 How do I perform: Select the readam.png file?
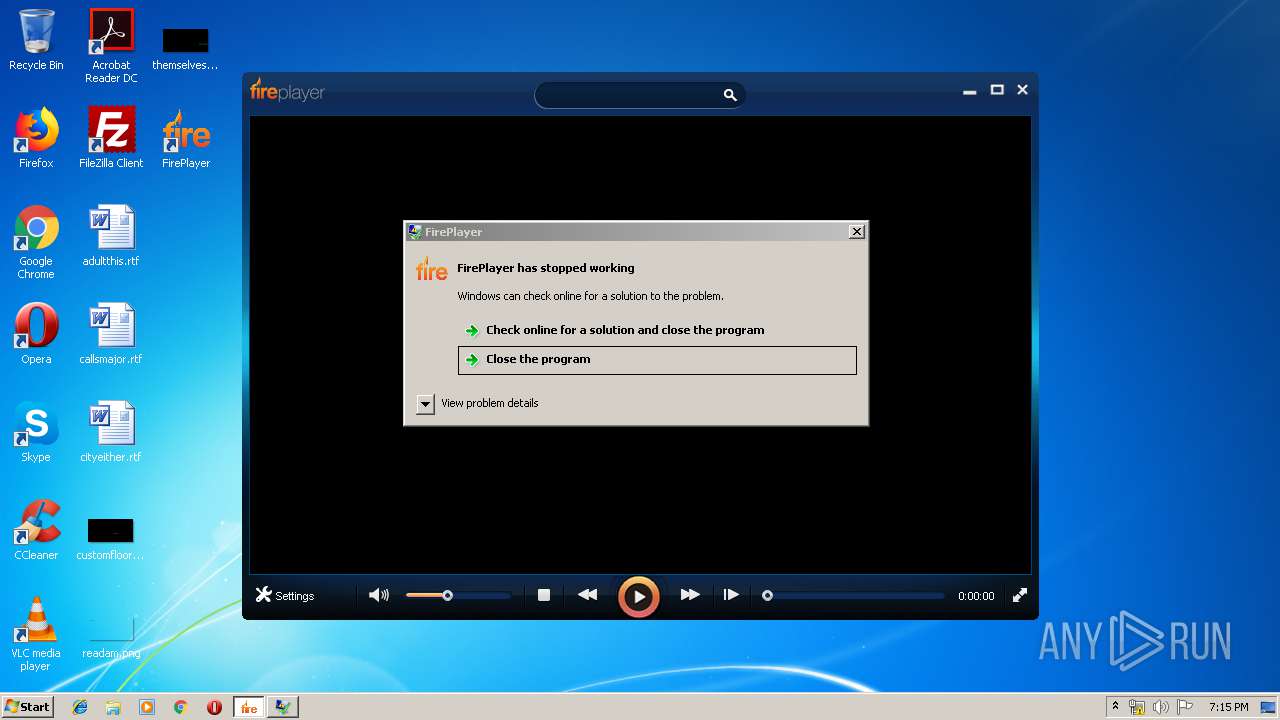(111, 636)
